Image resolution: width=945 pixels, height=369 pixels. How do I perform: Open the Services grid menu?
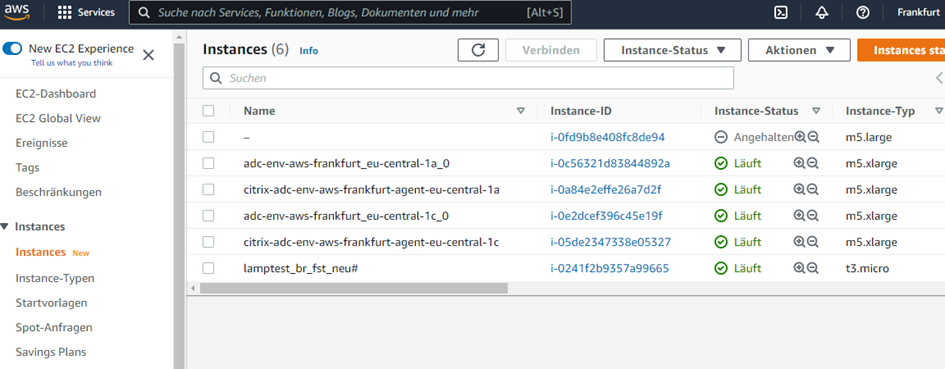point(86,13)
